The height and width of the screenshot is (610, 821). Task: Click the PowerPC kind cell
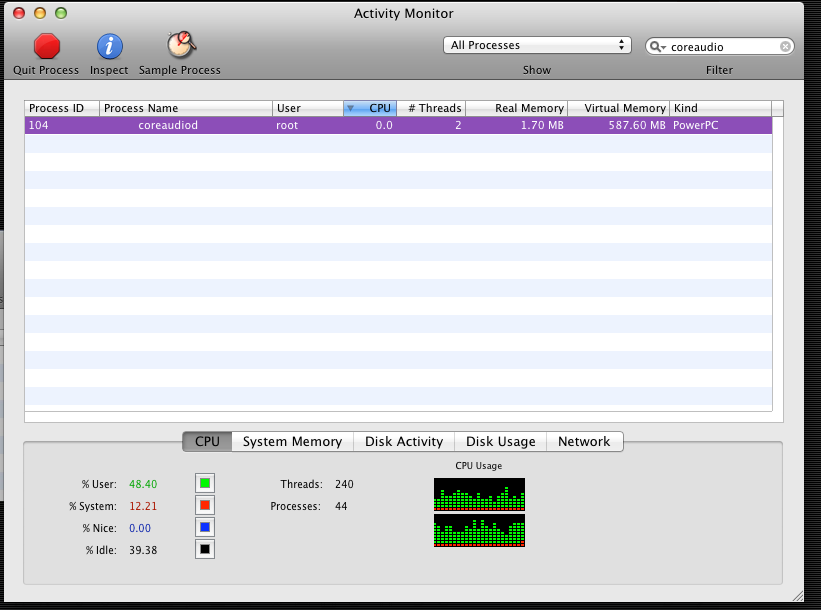tap(695, 125)
